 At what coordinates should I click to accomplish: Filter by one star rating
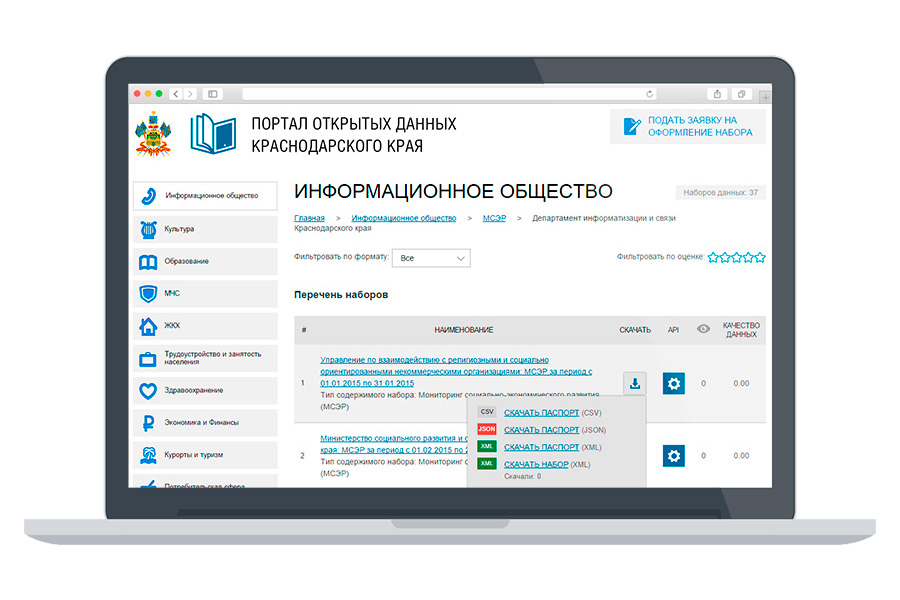coord(713,257)
